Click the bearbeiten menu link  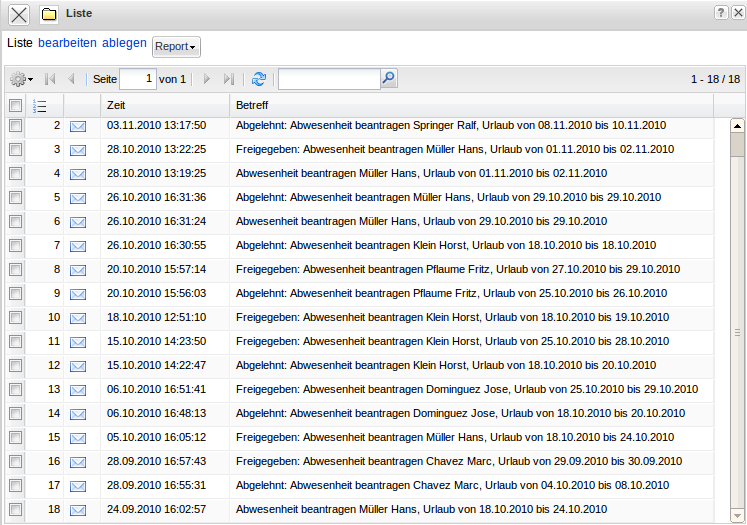tap(67, 44)
